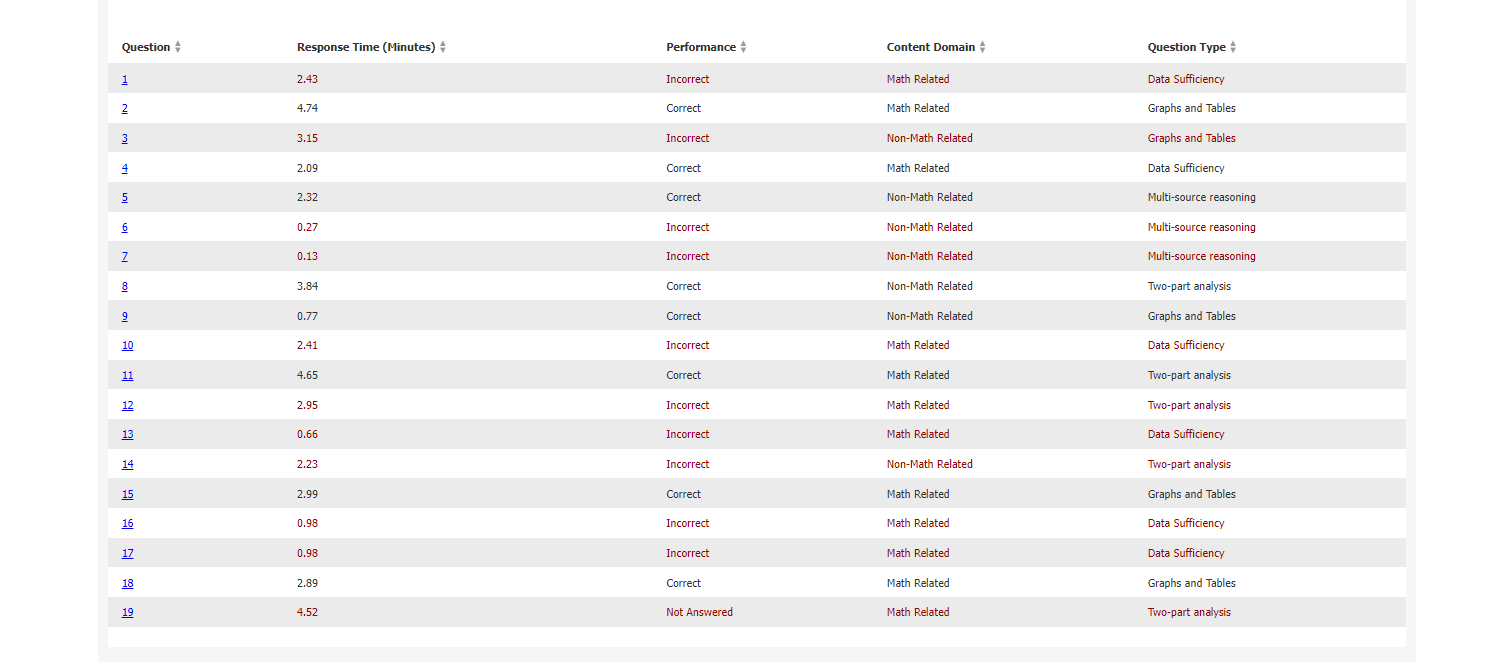Sort table by Performance column header
This screenshot has width=1487, height=662.
pyautogui.click(x=700, y=47)
